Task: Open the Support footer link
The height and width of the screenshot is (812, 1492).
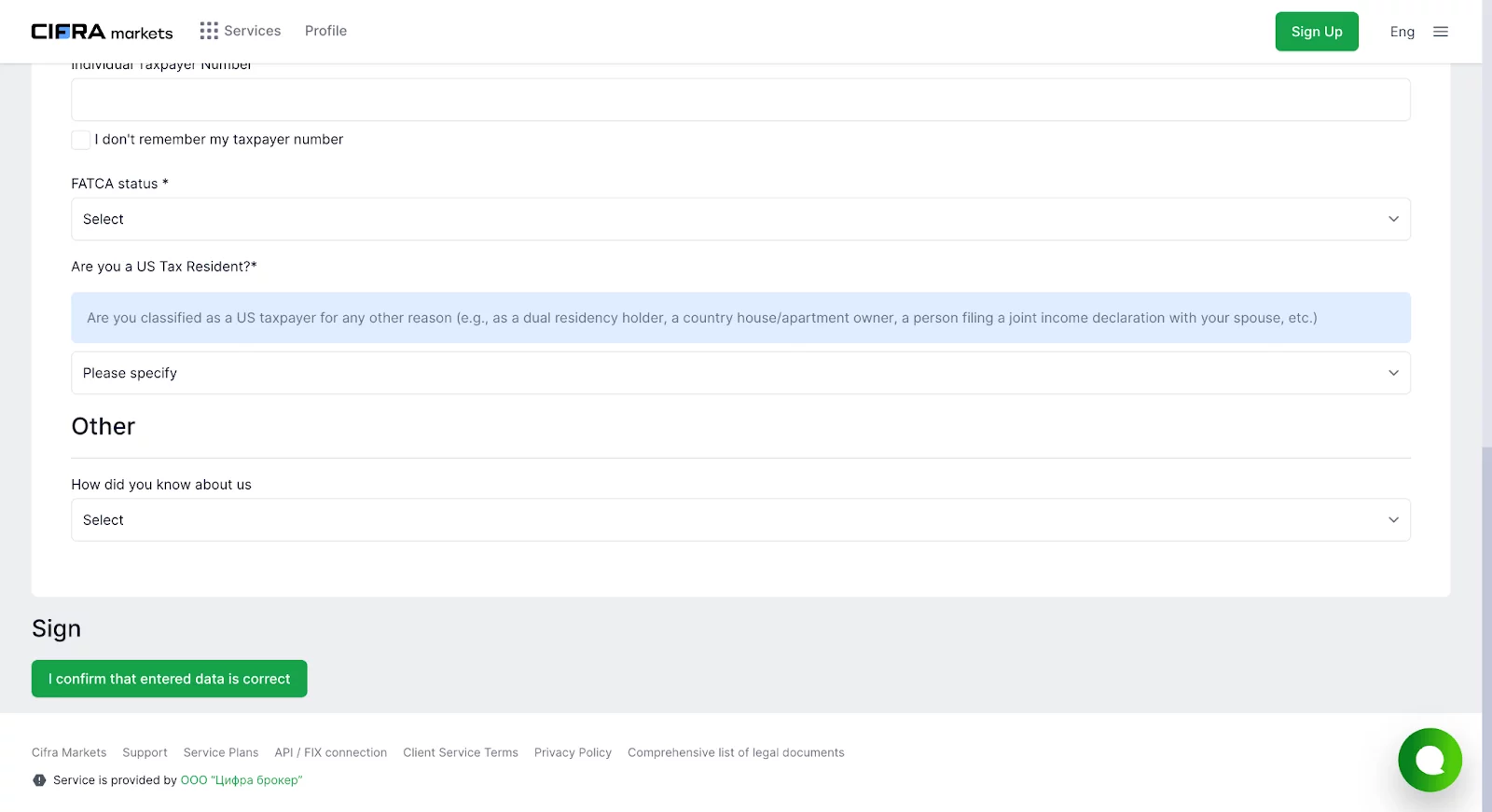Action: (145, 752)
